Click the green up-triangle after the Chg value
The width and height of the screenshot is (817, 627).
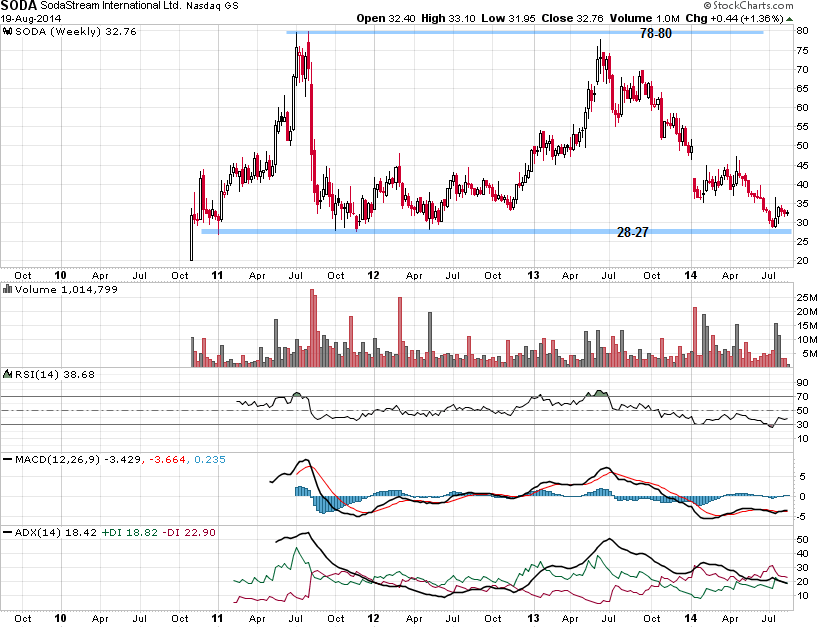790,19
